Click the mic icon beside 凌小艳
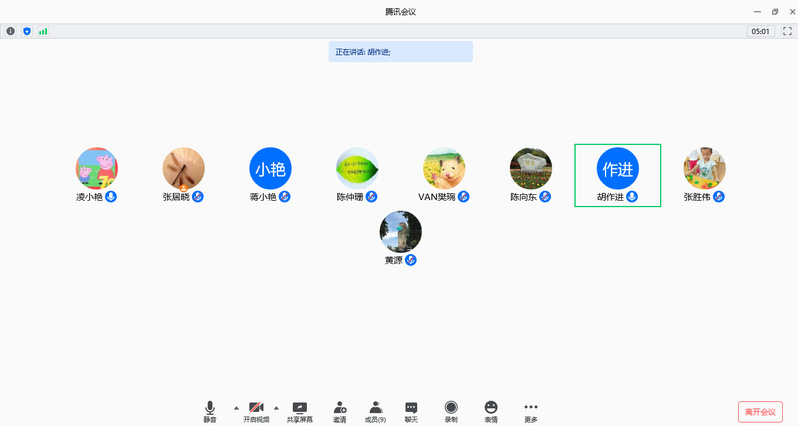 [x=111, y=197]
